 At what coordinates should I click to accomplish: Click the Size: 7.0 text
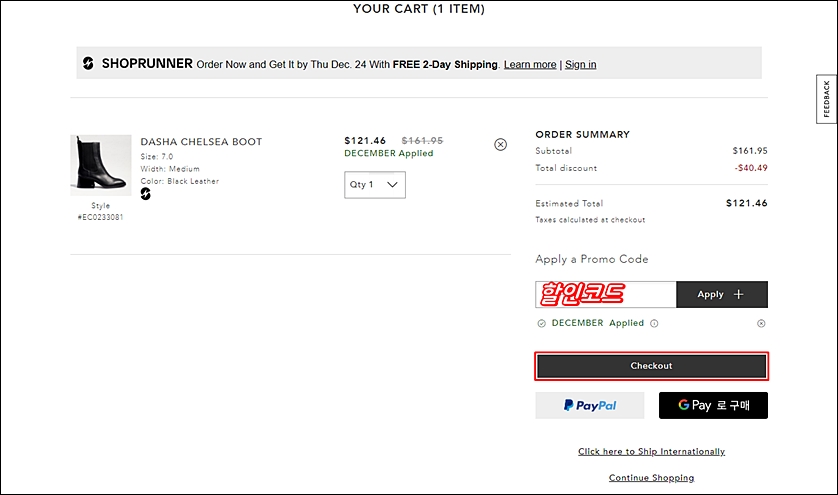coord(157,157)
